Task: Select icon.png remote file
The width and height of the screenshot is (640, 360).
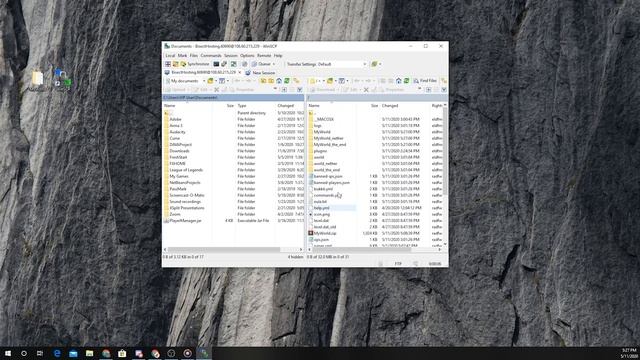Action: tap(322, 214)
